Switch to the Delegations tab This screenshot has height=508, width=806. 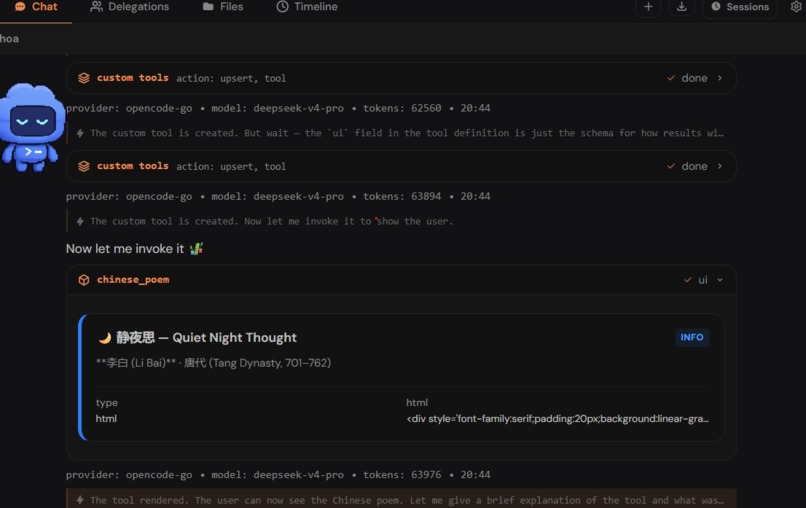130,7
